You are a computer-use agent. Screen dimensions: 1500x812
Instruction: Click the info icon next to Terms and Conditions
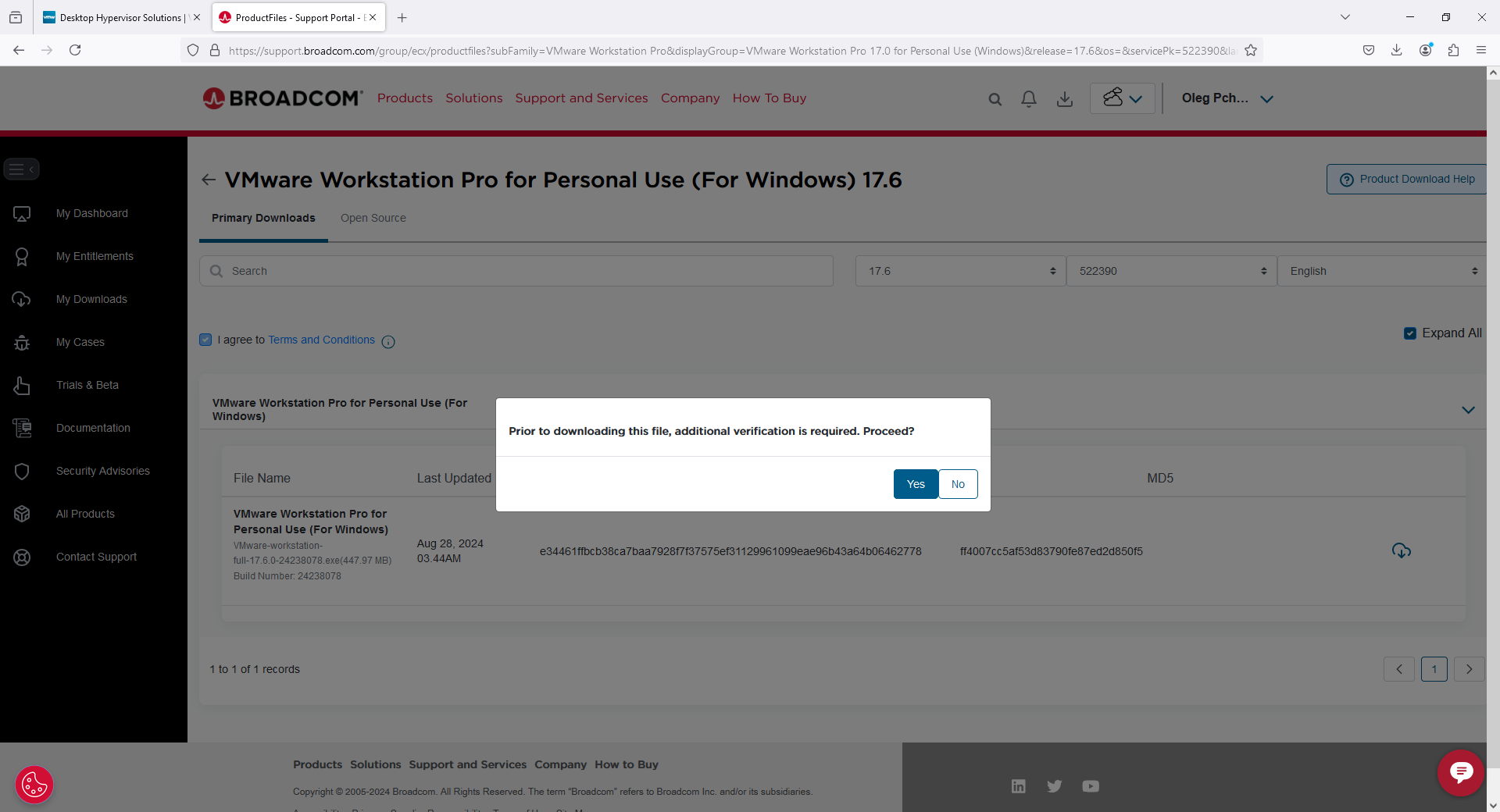(388, 342)
